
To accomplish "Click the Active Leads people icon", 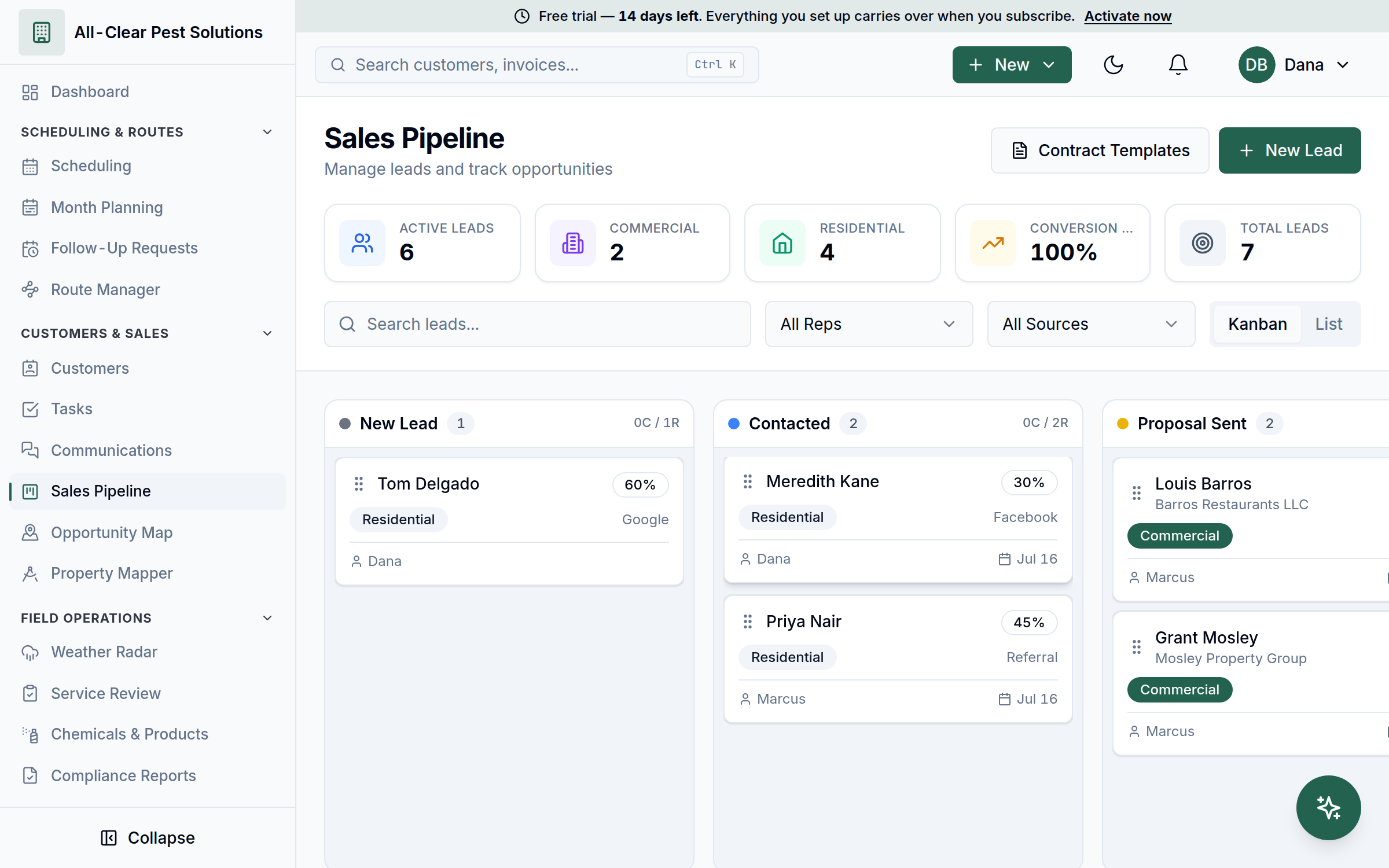I will (x=362, y=243).
